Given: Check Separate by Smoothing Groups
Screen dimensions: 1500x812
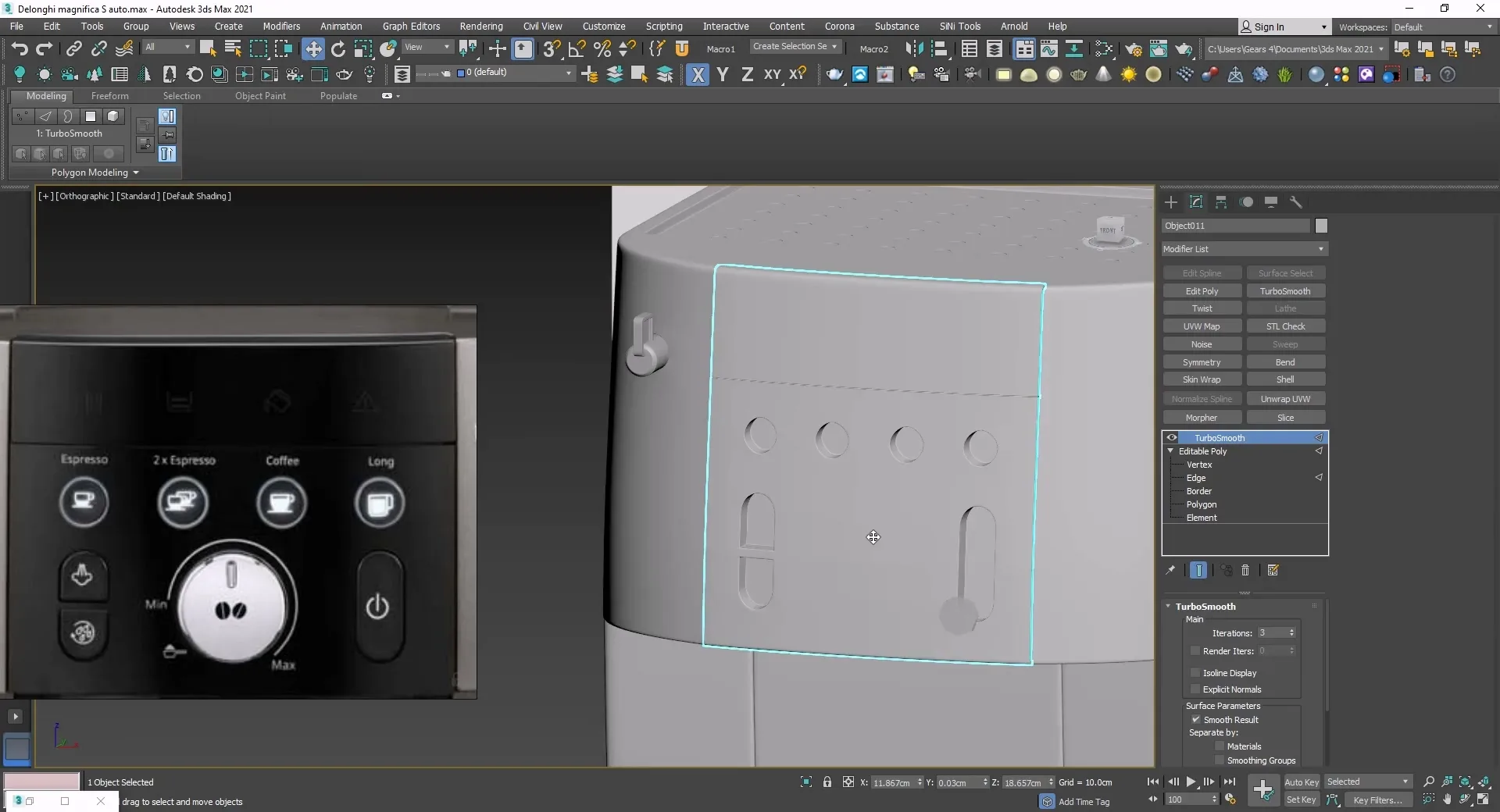Looking at the screenshot, I should (x=1219, y=760).
